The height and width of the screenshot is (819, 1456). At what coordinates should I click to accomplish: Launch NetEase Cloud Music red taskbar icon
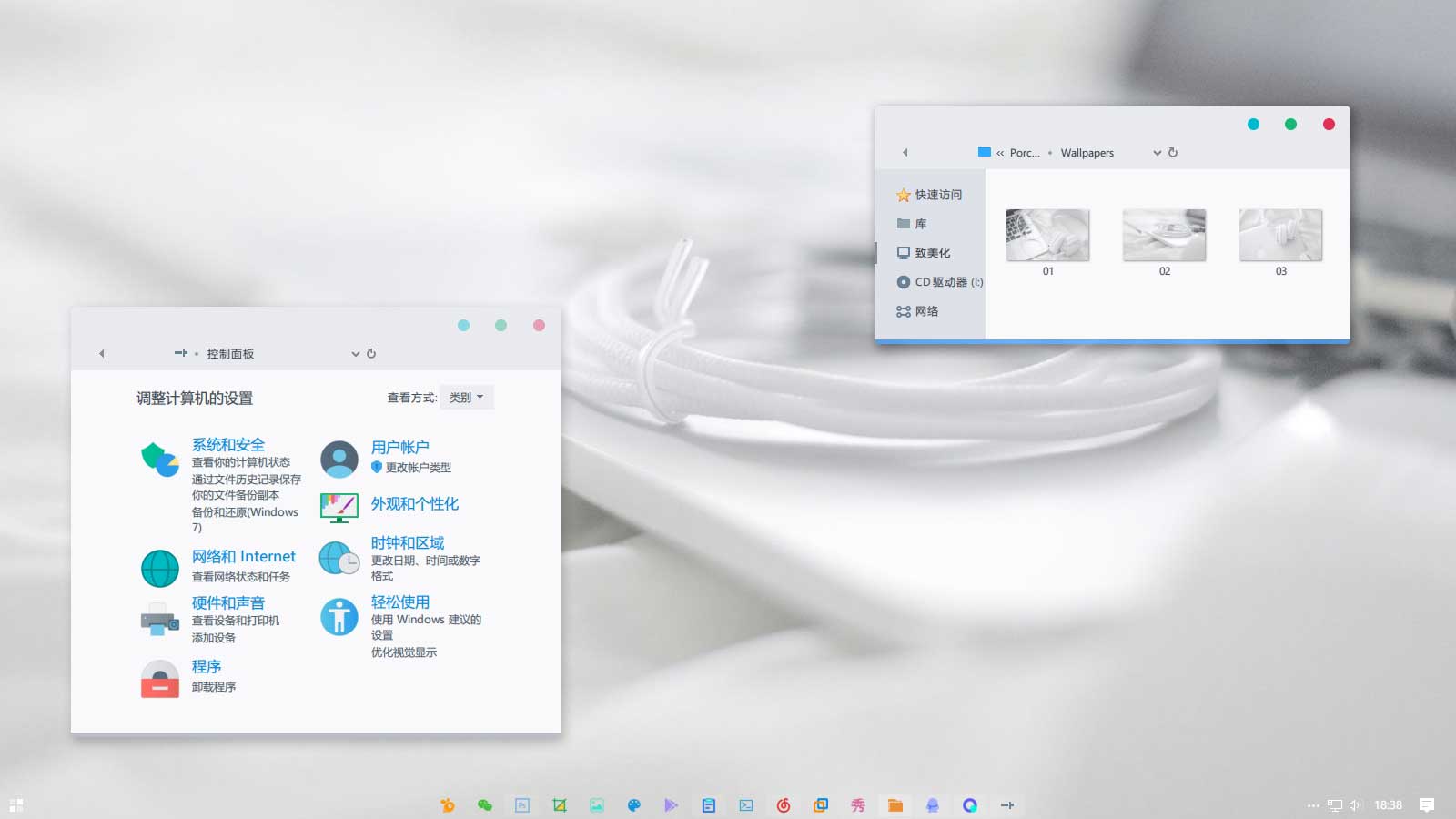point(783,805)
